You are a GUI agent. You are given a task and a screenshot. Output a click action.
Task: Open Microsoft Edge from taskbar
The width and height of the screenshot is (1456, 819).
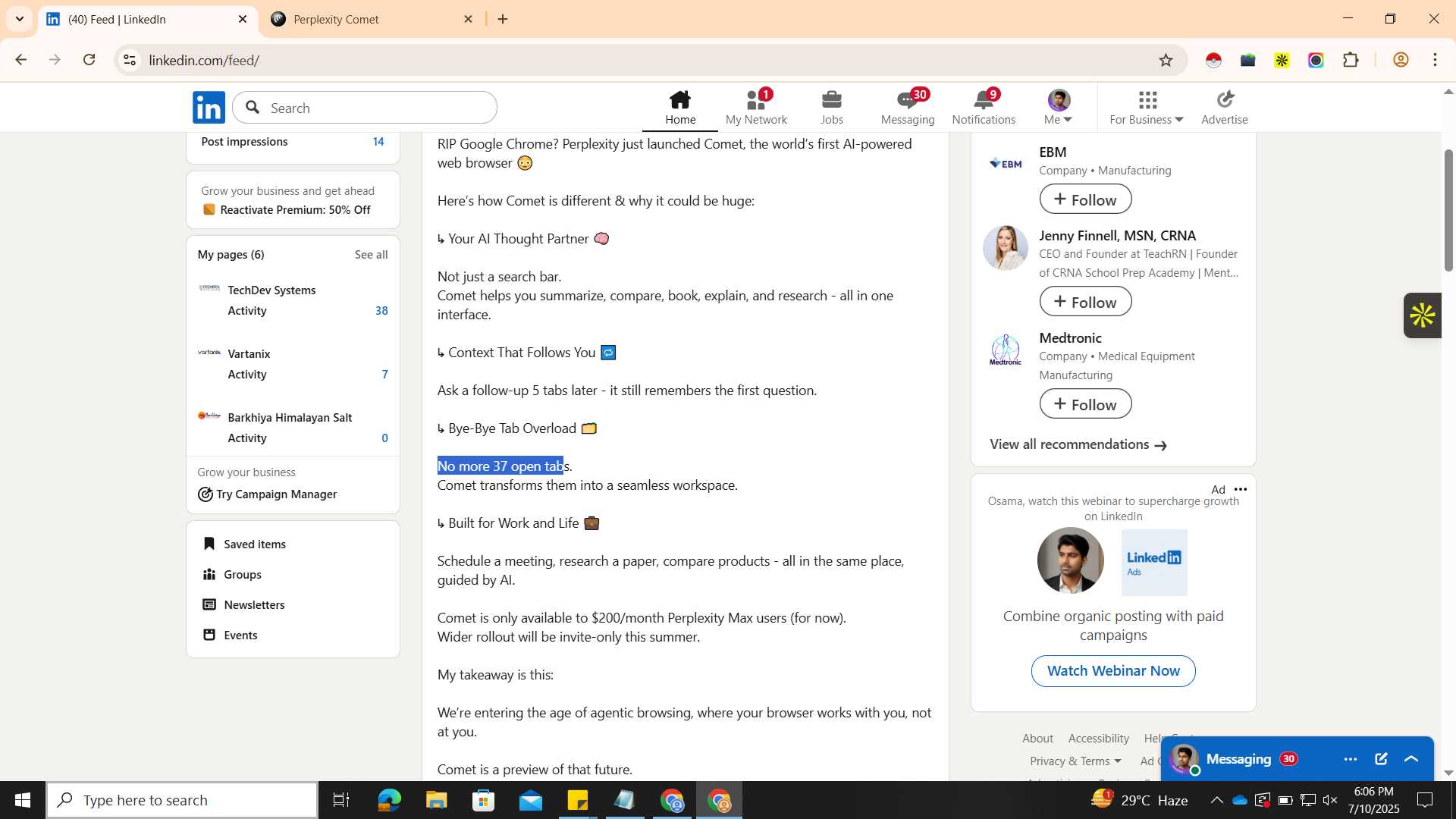click(x=389, y=800)
